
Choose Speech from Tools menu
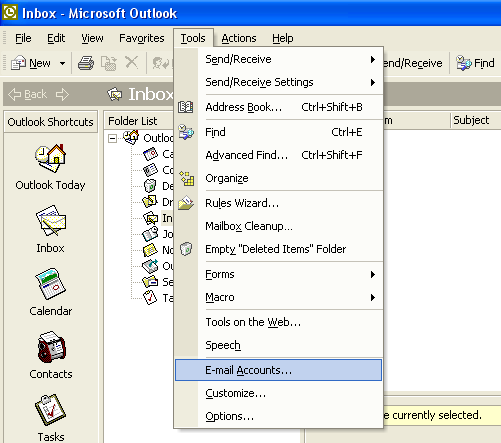278,345
